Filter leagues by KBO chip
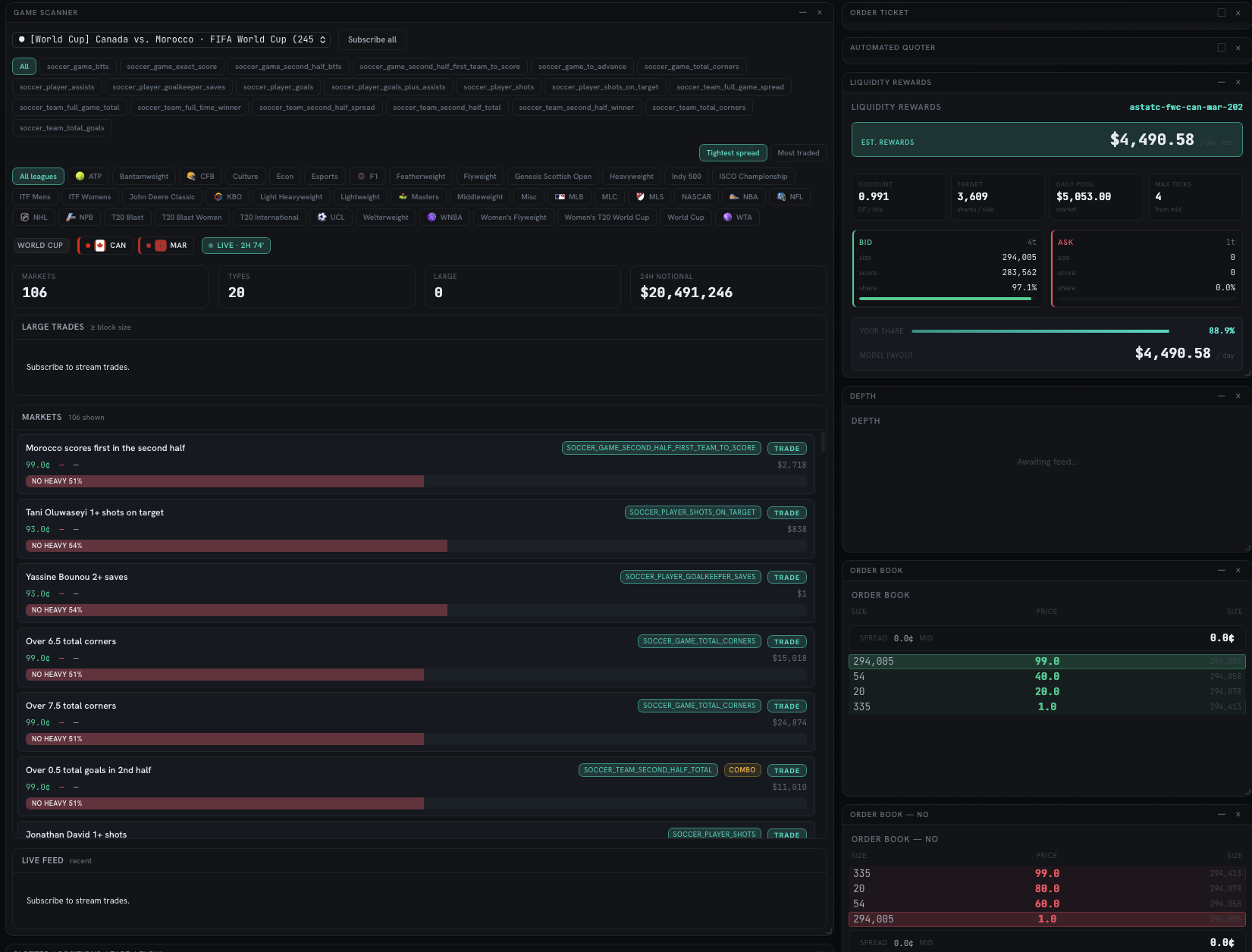Screen dimensions: 1252x952 tap(227, 197)
